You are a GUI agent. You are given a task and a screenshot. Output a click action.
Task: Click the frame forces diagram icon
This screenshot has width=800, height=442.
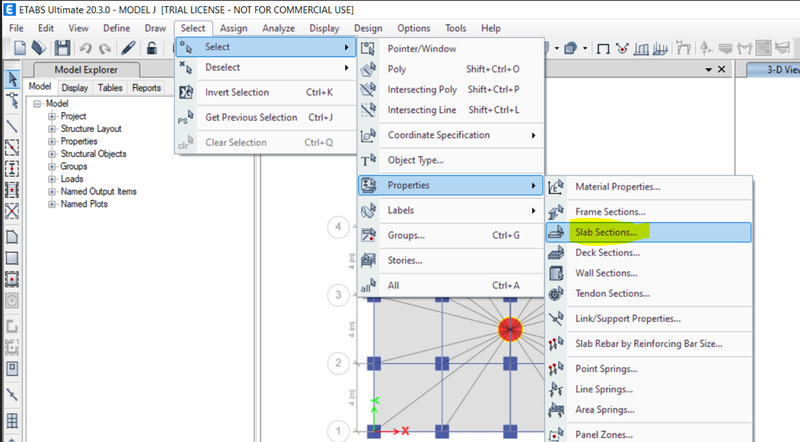tap(744, 48)
